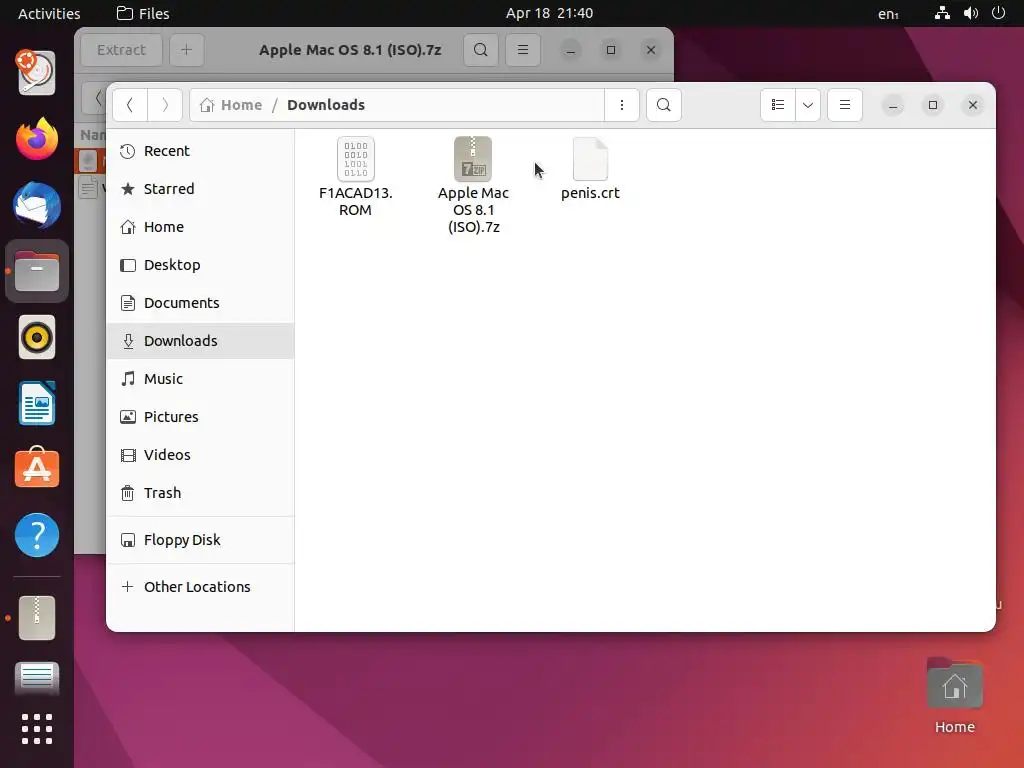
Task: Show applications grid in the dock
Action: 37,729
